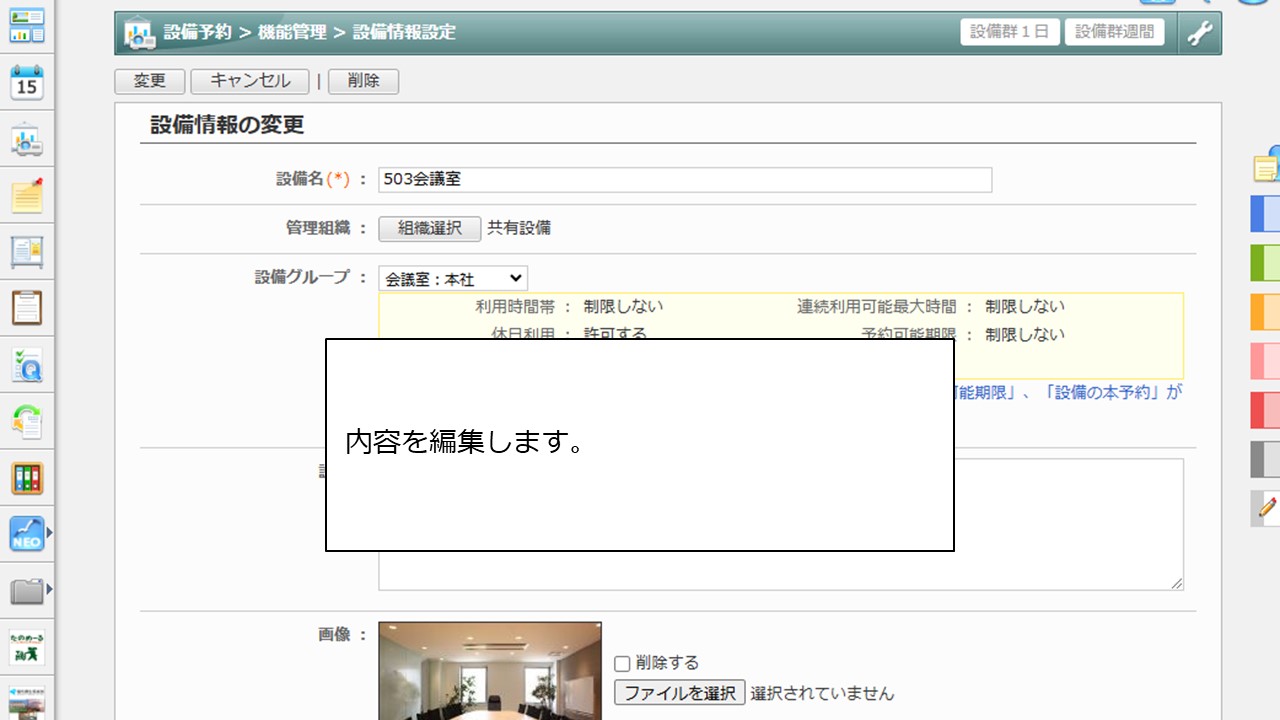
Task: Click the gray folder icon in the sidebar
Action: pyautogui.click(x=26, y=591)
